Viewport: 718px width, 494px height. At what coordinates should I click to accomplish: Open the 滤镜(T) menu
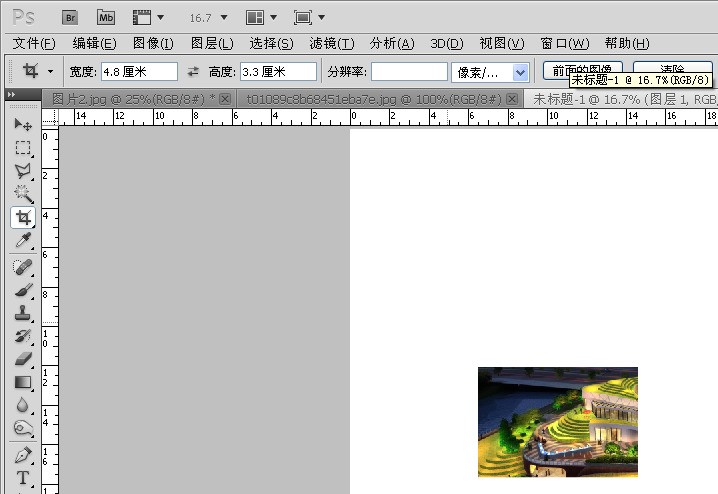pyautogui.click(x=332, y=43)
